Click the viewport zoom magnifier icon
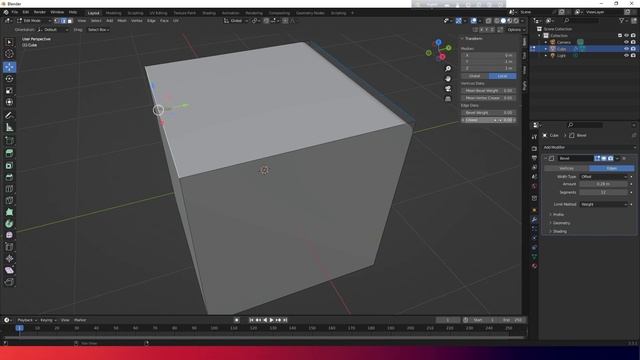 point(448,69)
